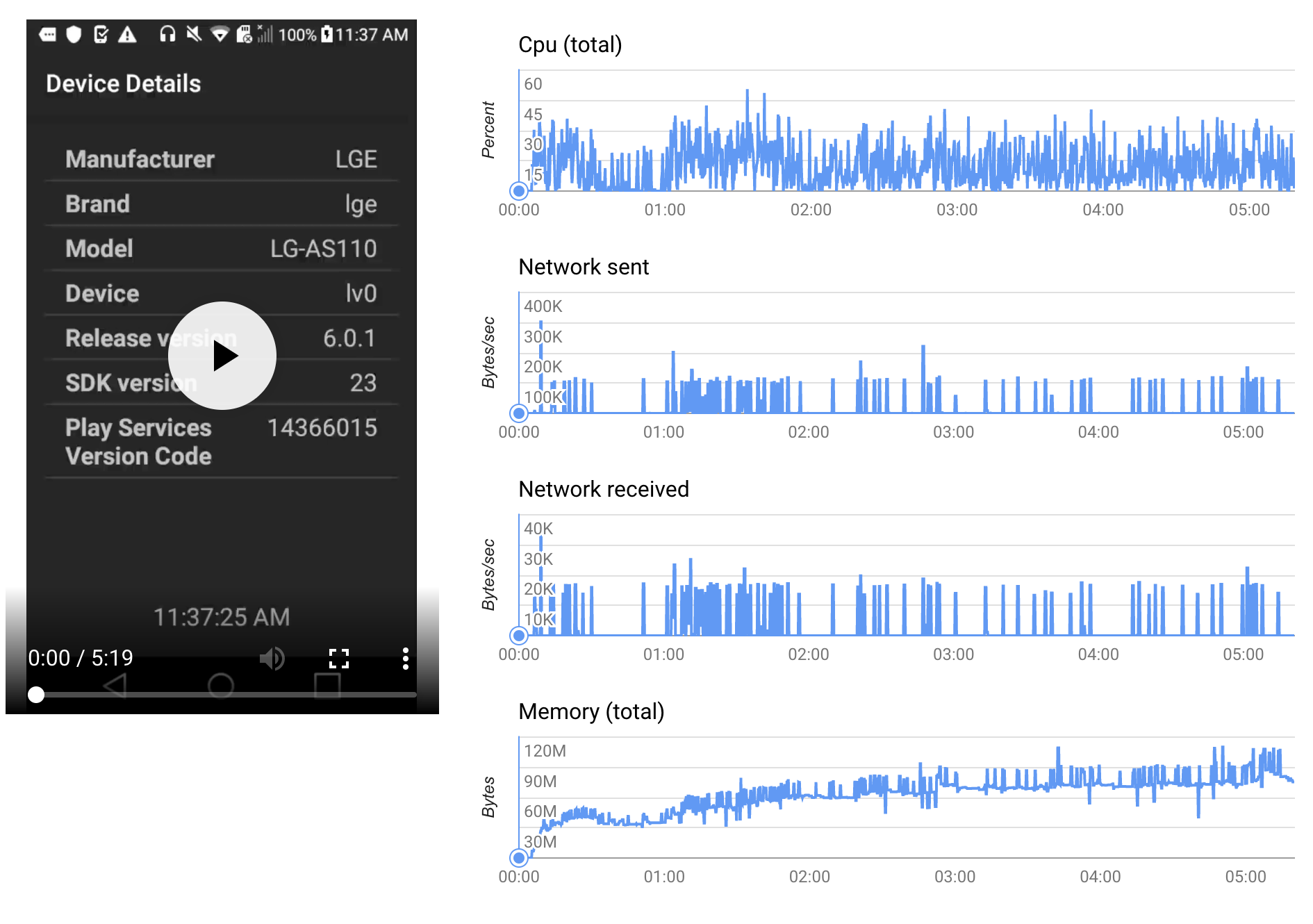
Task: Click the Android home circle icon
Action: pyautogui.click(x=221, y=686)
